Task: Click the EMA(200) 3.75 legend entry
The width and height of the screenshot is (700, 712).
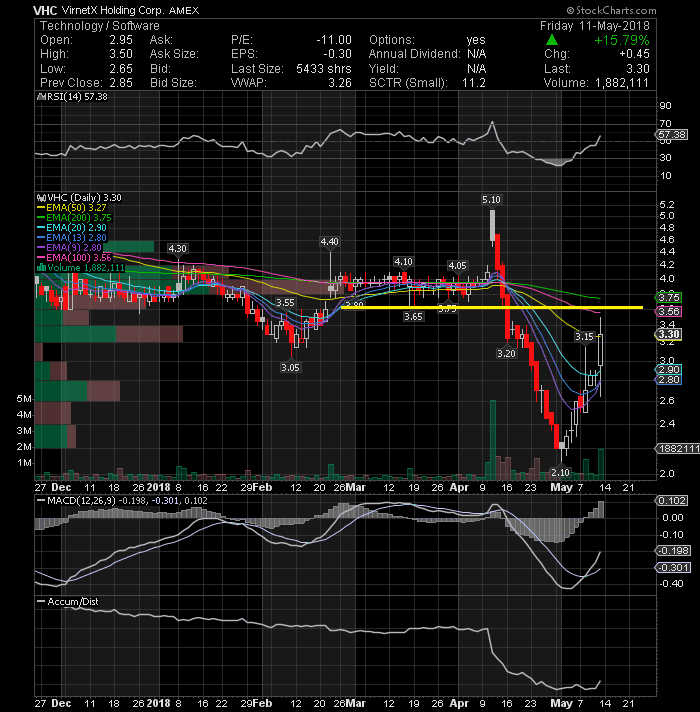Action: 74,218
